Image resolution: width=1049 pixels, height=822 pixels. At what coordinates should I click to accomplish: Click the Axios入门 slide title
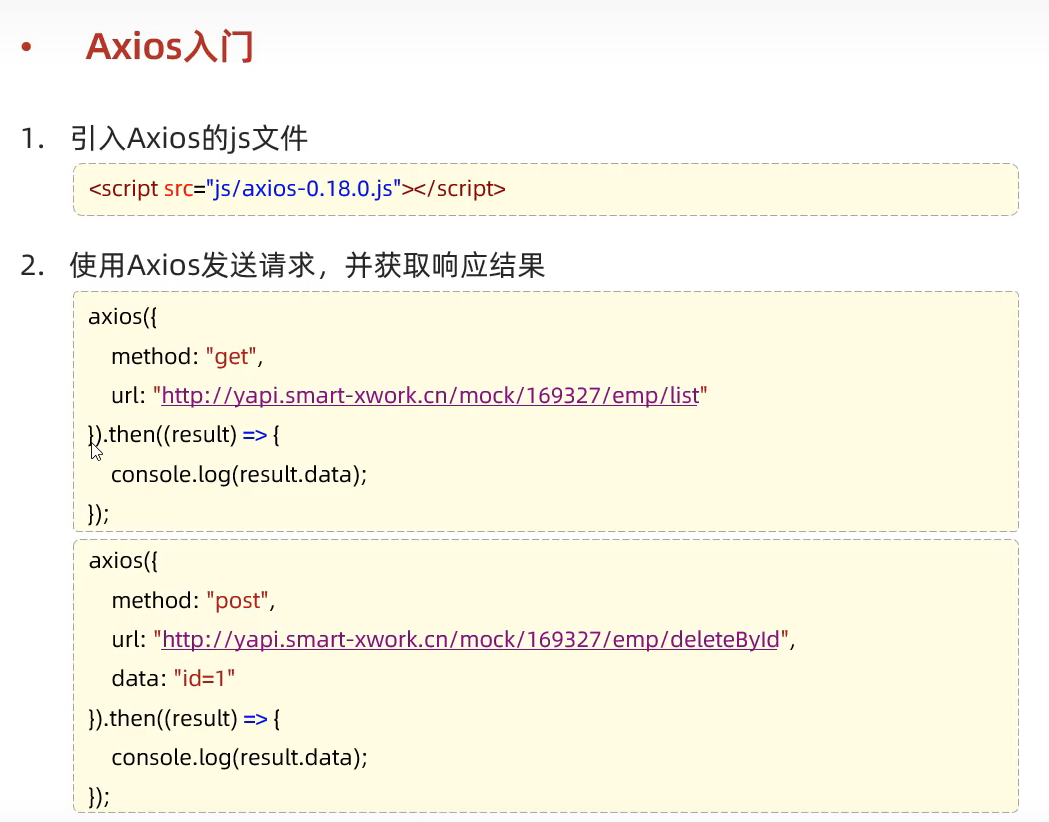(169, 47)
